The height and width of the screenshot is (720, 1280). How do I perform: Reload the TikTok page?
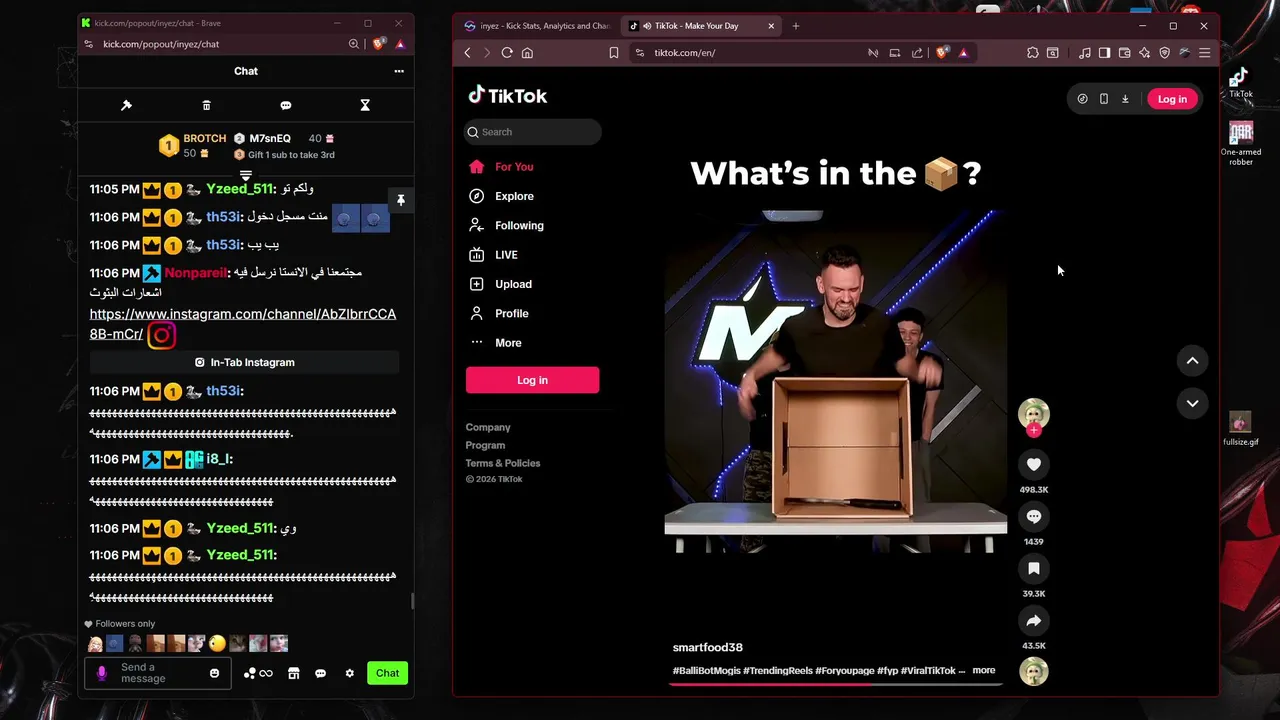[507, 53]
